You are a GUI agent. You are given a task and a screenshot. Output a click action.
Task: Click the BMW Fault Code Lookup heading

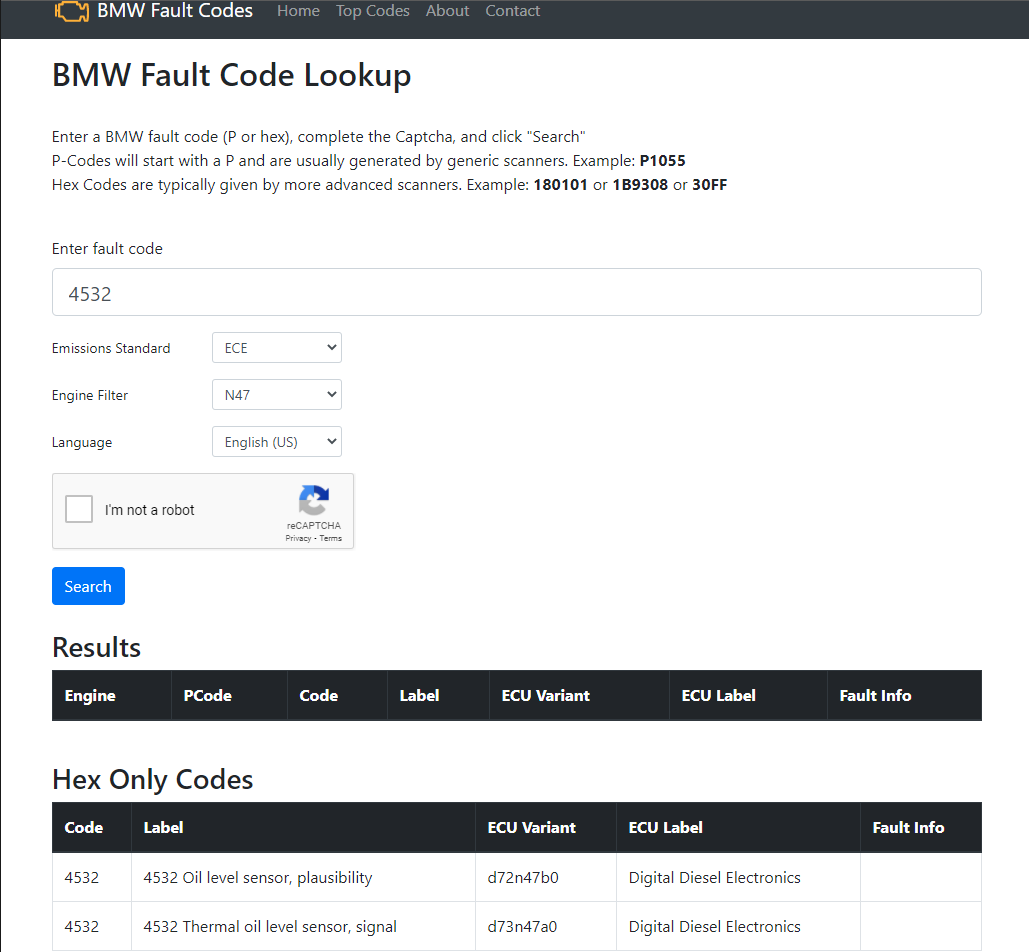[x=232, y=75]
